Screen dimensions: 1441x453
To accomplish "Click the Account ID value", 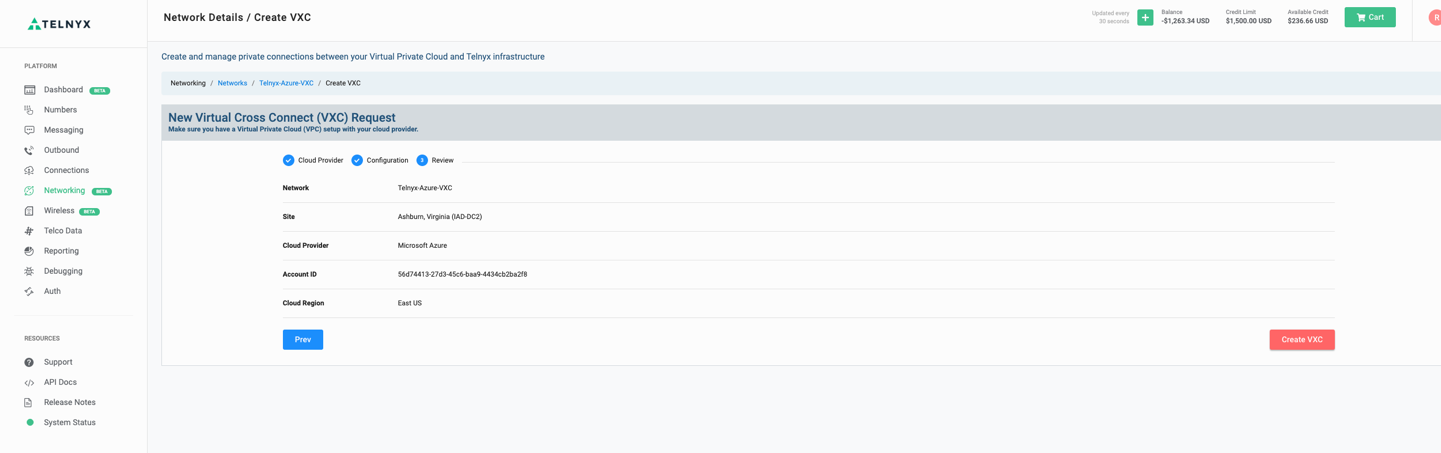I will point(462,274).
